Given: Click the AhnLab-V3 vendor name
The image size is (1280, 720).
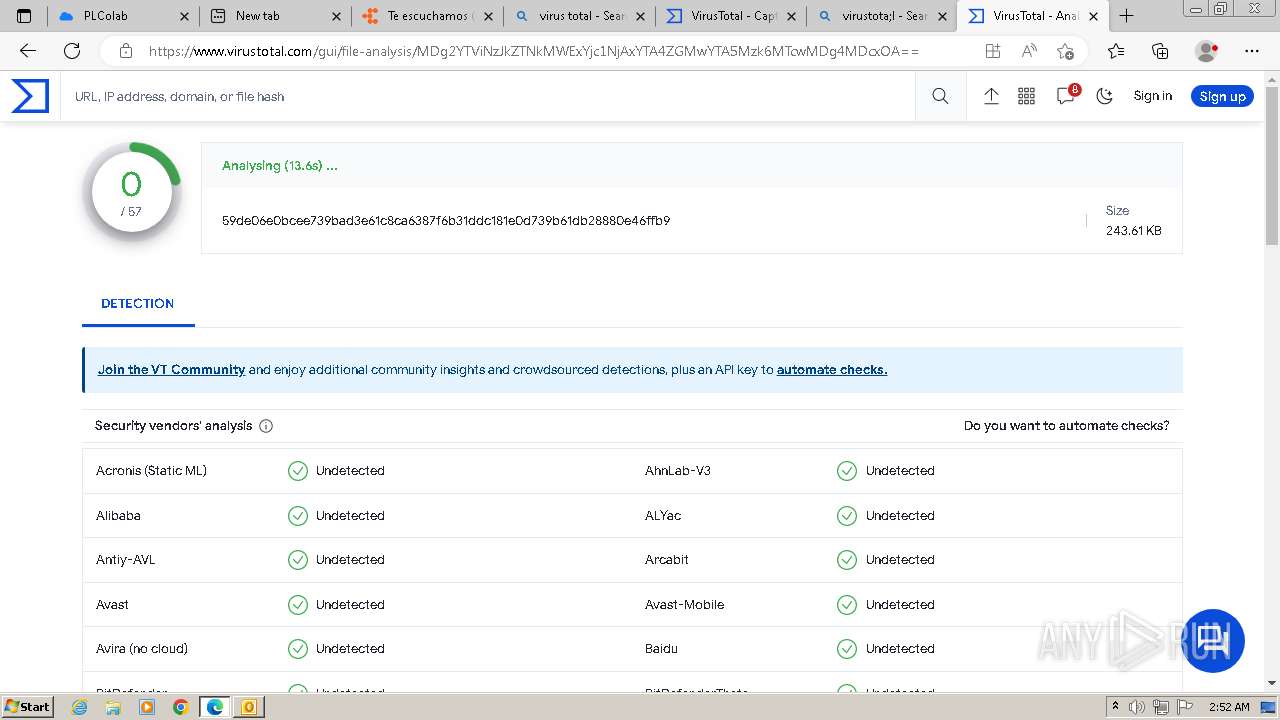Looking at the screenshot, I should (678, 470).
